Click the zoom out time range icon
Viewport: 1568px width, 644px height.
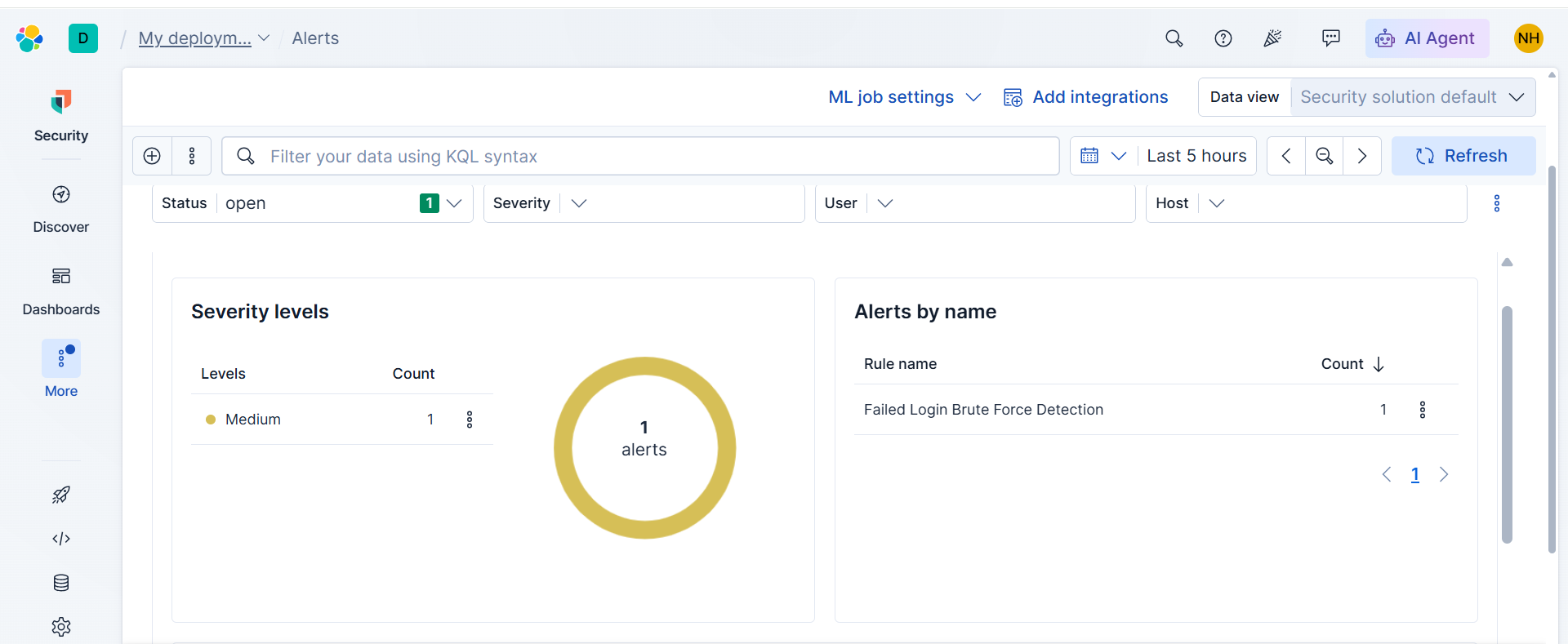pyautogui.click(x=1325, y=156)
